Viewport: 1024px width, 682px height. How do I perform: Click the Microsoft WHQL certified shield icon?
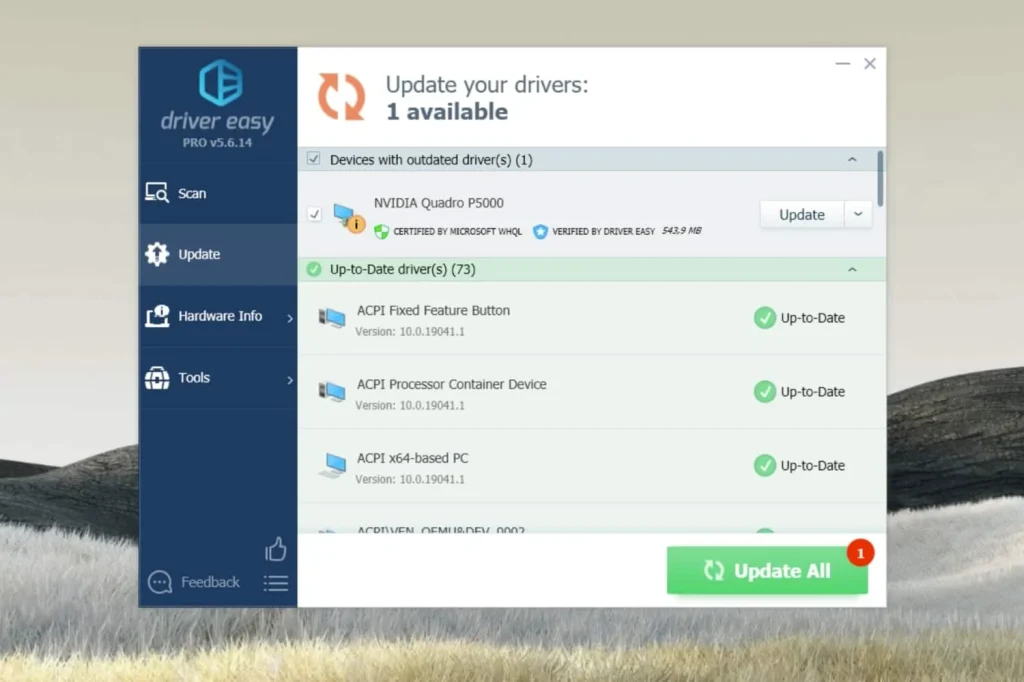click(381, 231)
